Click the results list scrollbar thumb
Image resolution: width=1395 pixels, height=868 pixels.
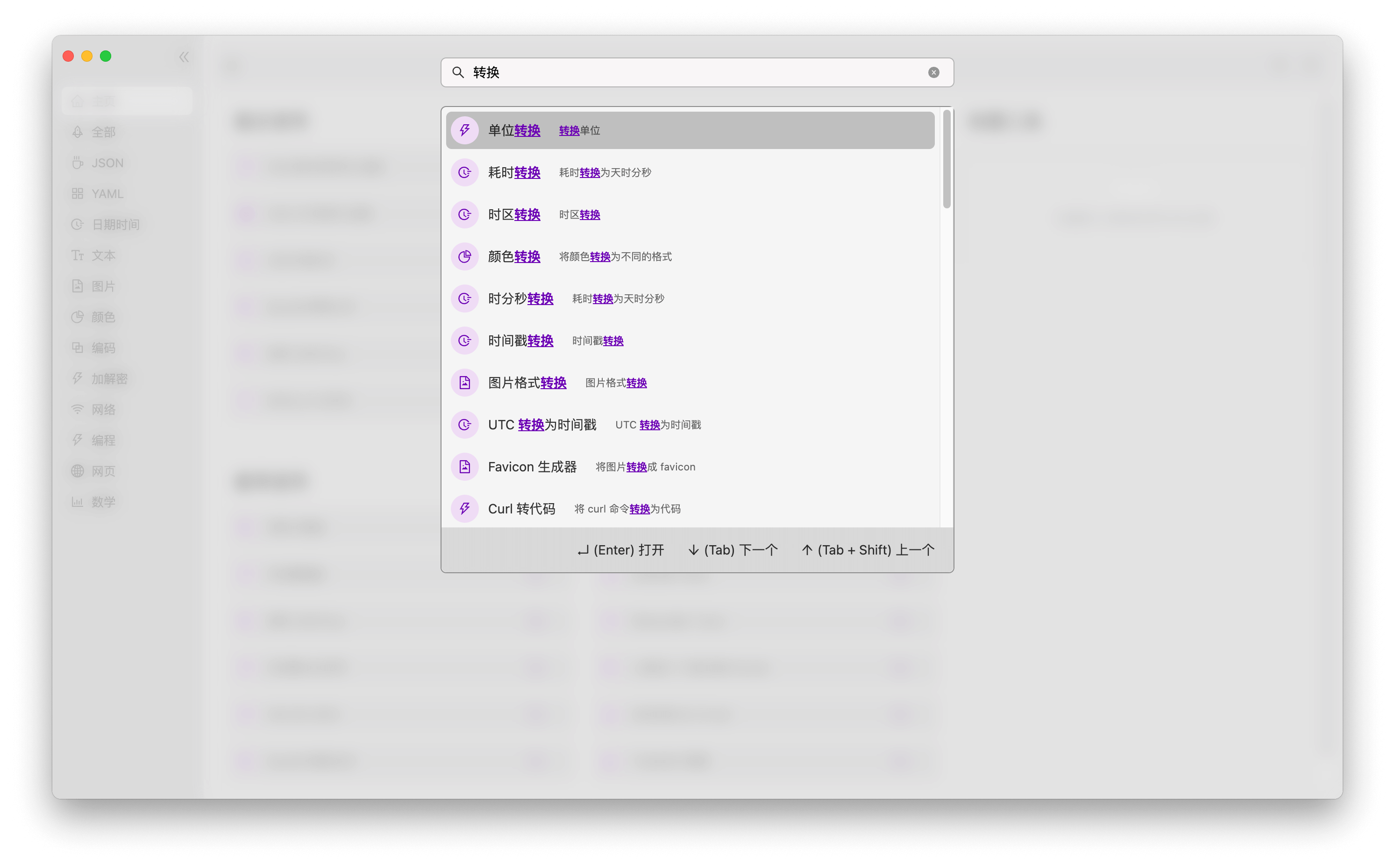point(947,160)
